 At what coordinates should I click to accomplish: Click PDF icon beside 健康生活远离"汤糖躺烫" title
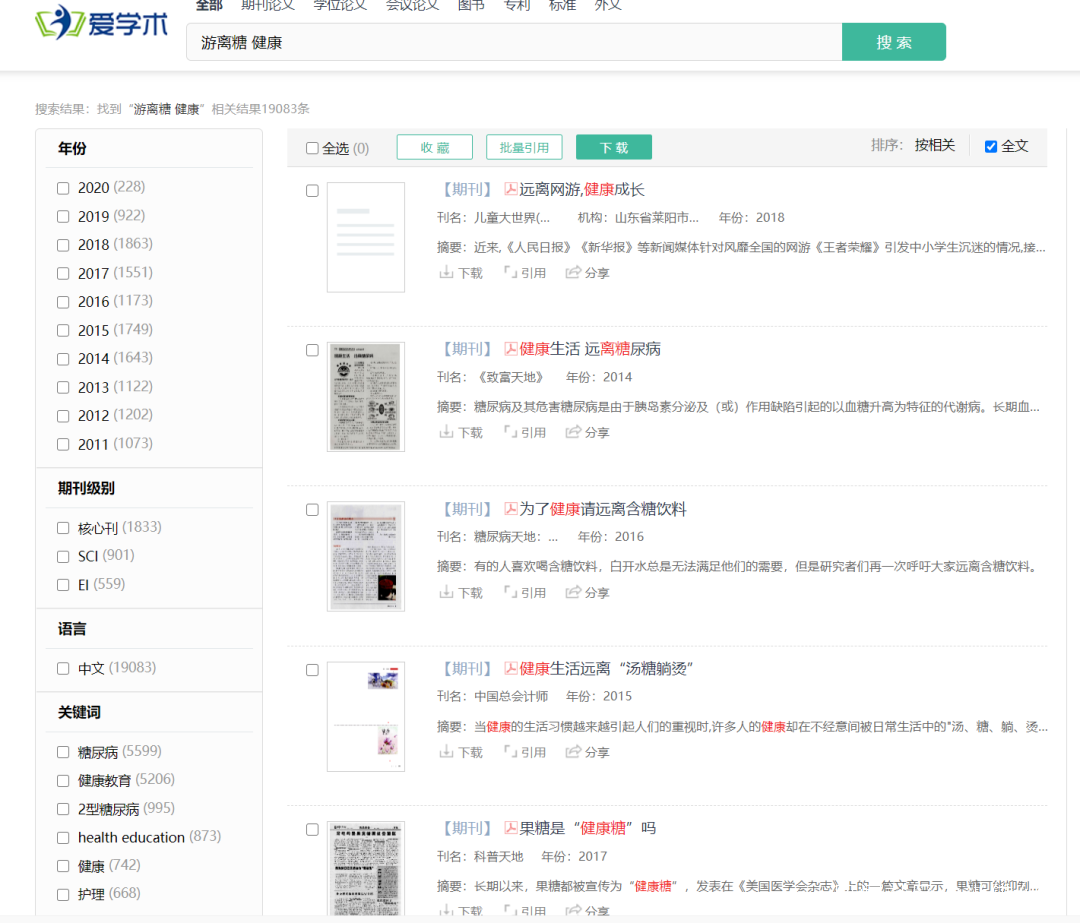point(510,668)
